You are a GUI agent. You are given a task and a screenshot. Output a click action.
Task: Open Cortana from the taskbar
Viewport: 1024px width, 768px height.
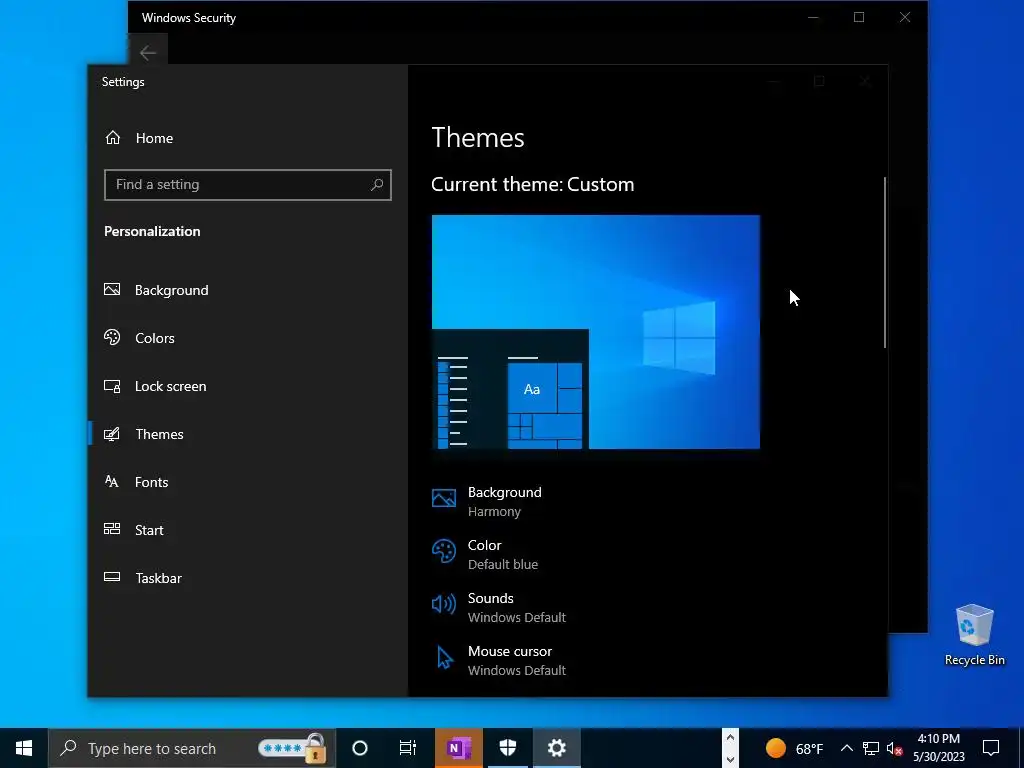click(360, 748)
